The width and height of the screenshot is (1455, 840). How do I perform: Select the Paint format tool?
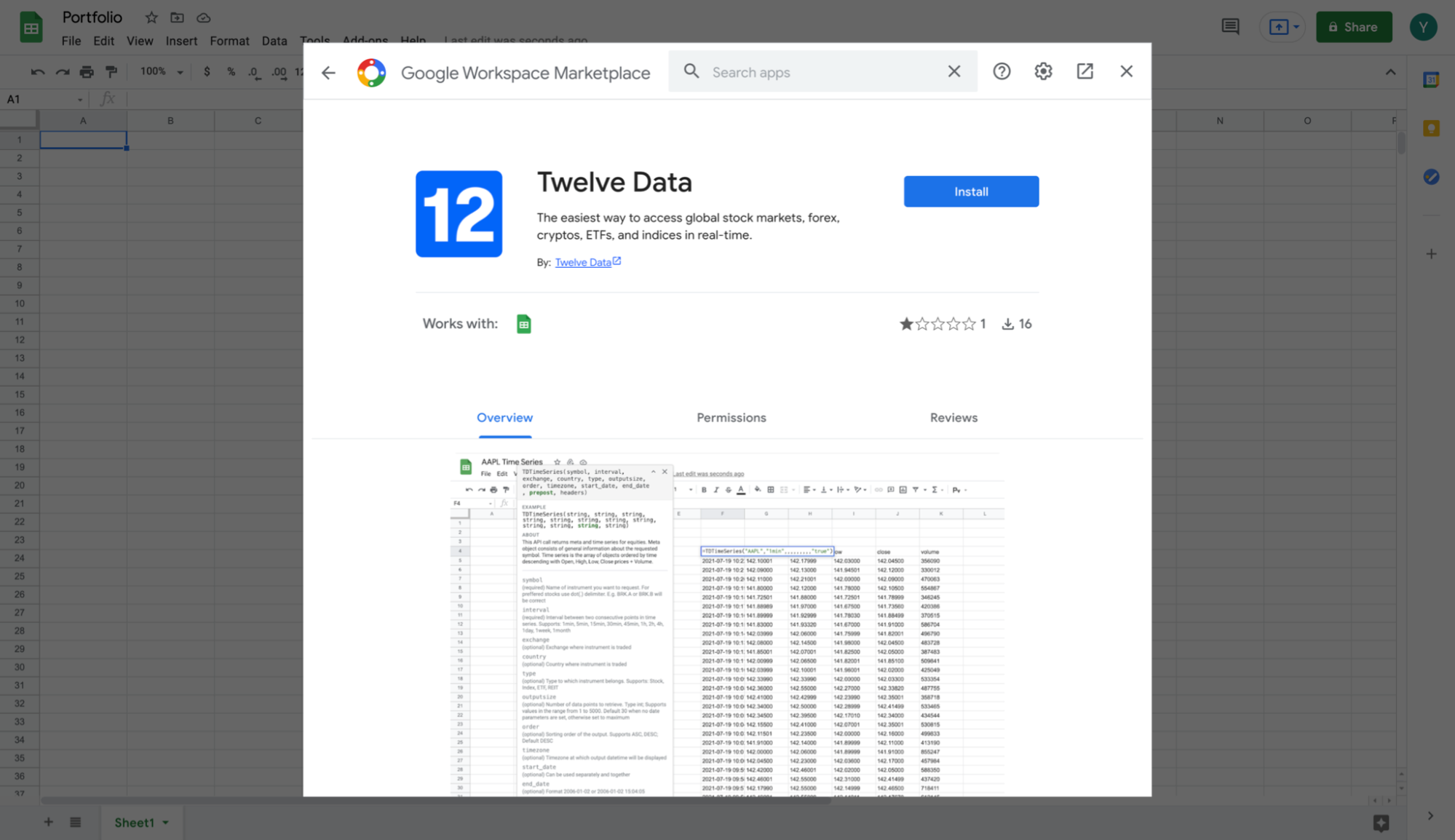pyautogui.click(x=111, y=71)
